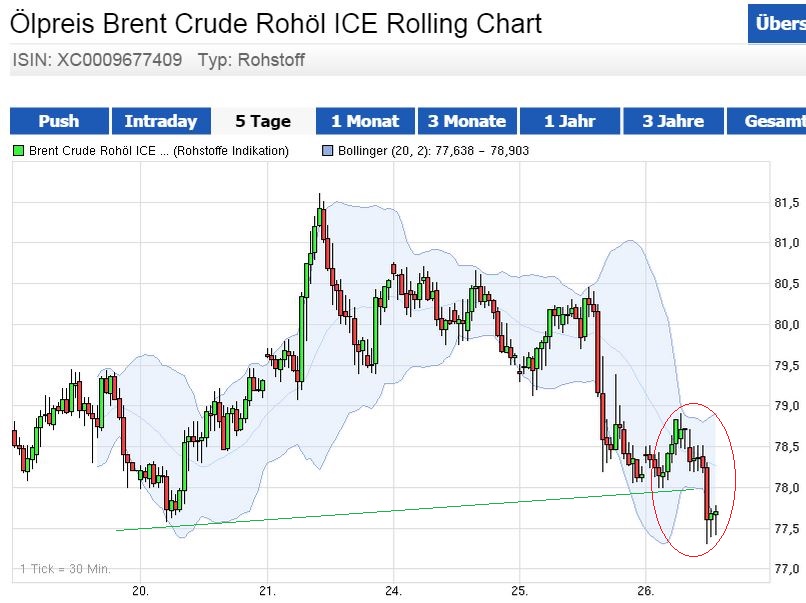View the "3 Jahre" timeframe
Viewport: 806px width, 603px height.
[671, 121]
